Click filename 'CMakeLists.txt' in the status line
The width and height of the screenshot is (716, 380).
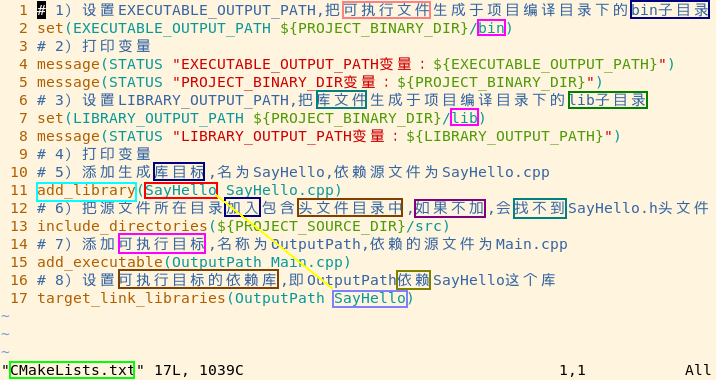coord(72,370)
